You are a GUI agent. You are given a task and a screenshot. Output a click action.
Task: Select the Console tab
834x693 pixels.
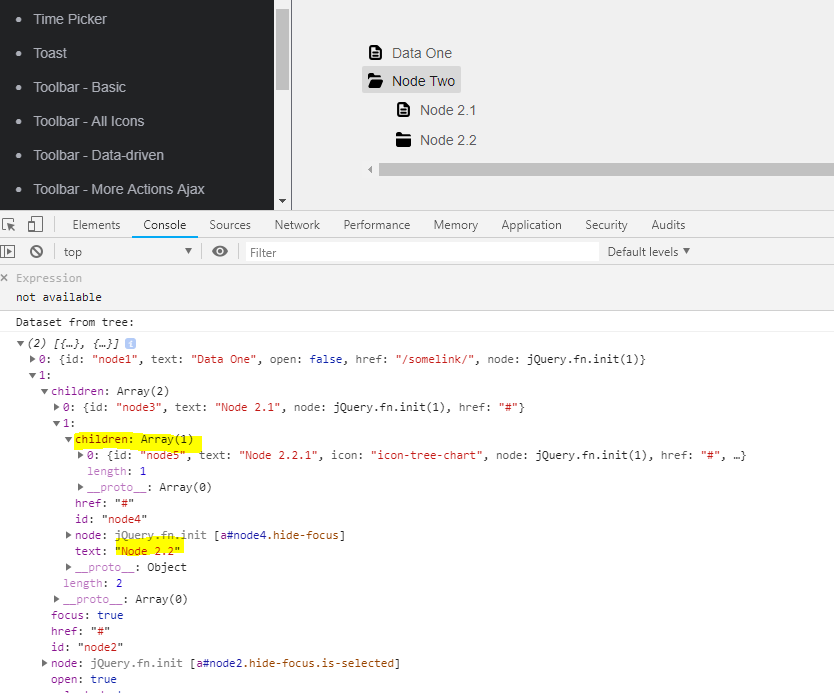coord(165,225)
